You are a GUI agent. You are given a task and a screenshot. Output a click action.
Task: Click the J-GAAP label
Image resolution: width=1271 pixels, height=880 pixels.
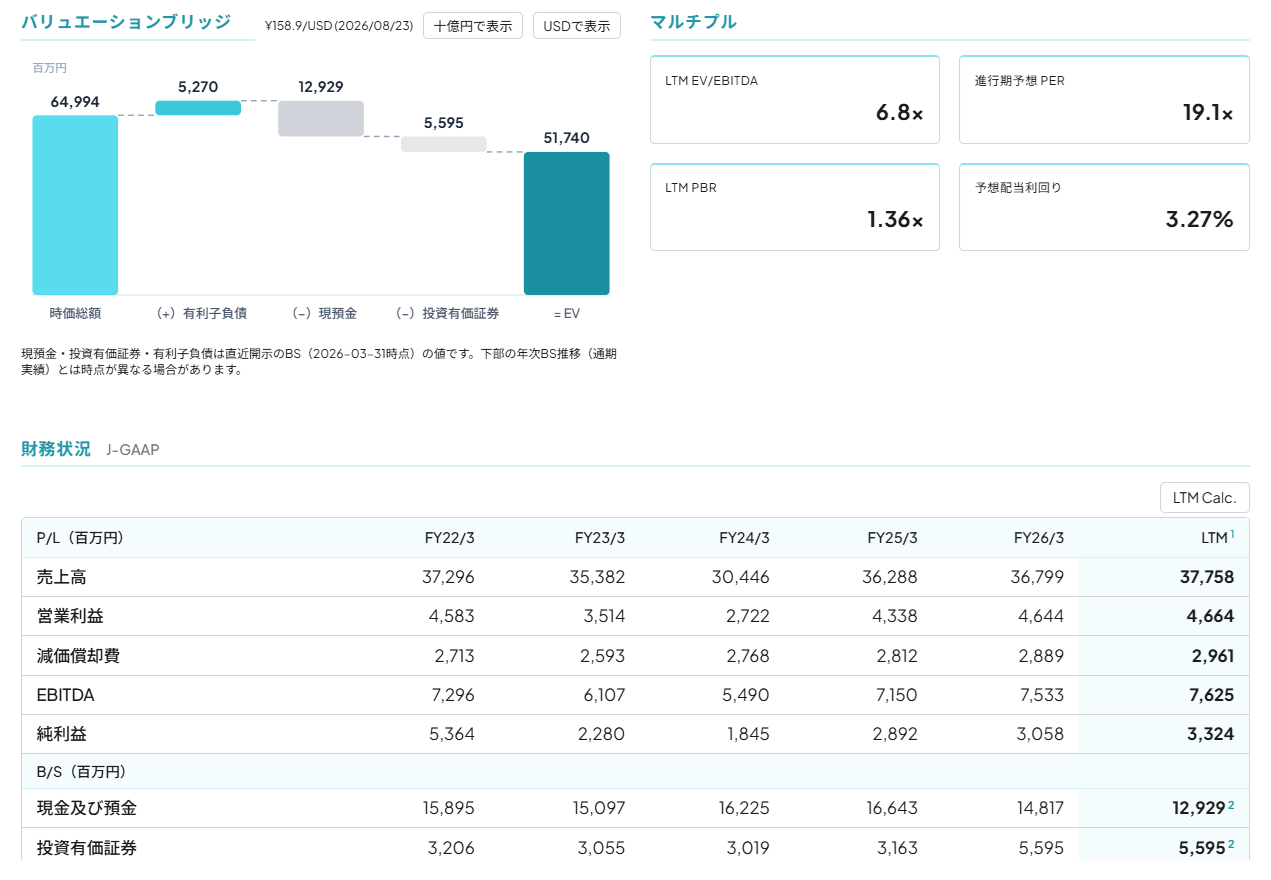[133, 450]
